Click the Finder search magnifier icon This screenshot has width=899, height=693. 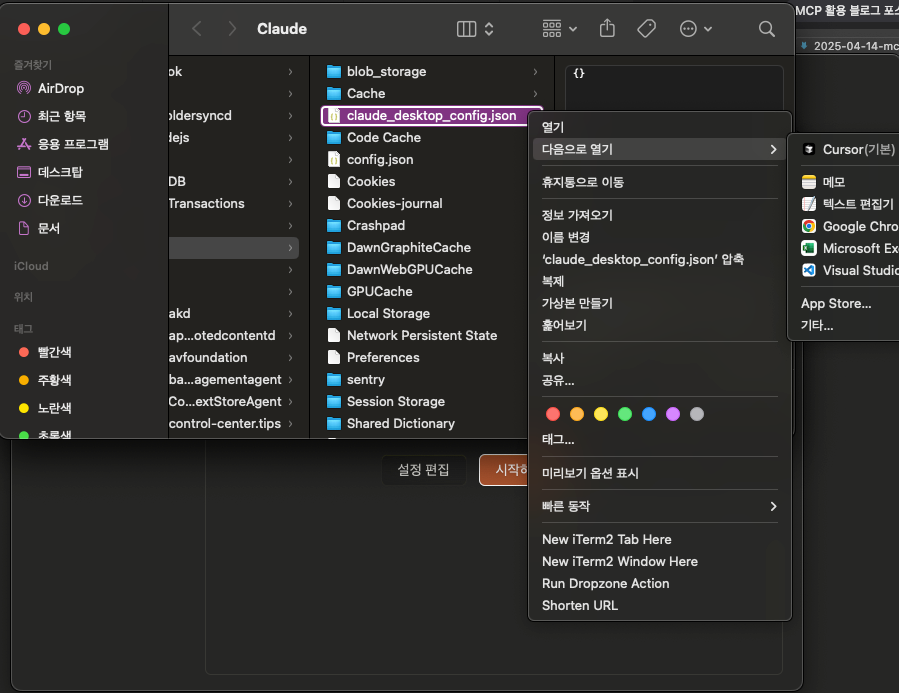coord(767,29)
